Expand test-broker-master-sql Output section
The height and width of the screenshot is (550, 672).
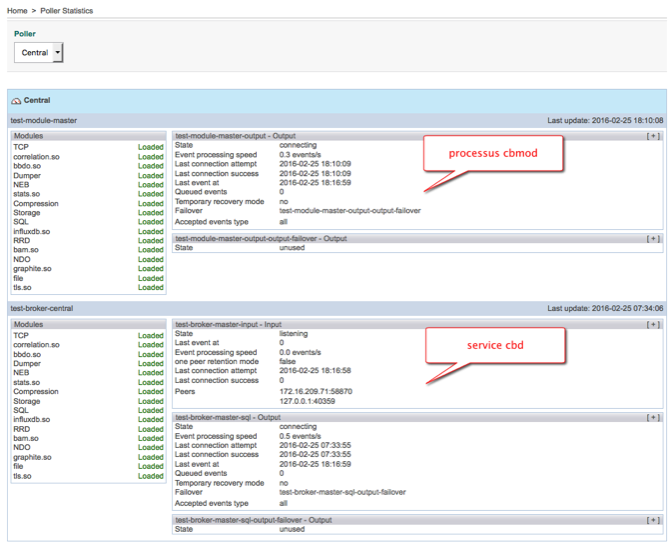tap(653, 417)
